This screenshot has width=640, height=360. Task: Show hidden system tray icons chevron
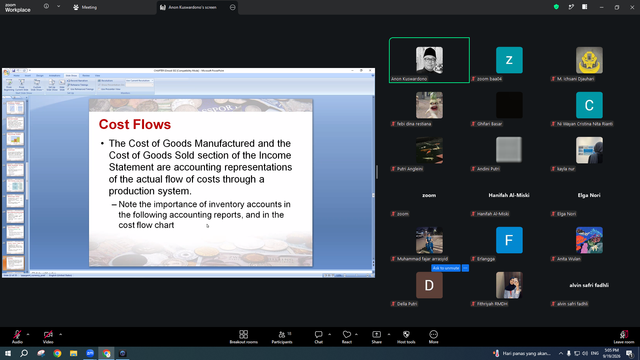(x=561, y=353)
